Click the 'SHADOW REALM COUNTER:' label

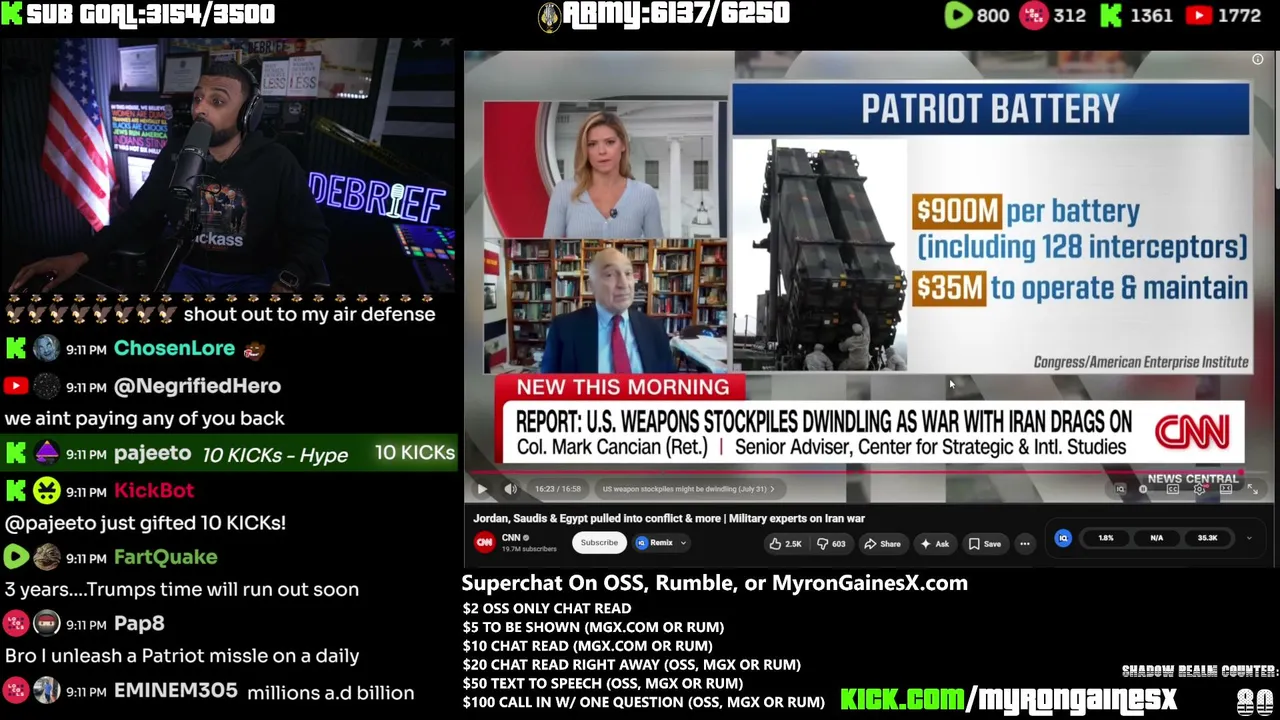pos(1200,671)
